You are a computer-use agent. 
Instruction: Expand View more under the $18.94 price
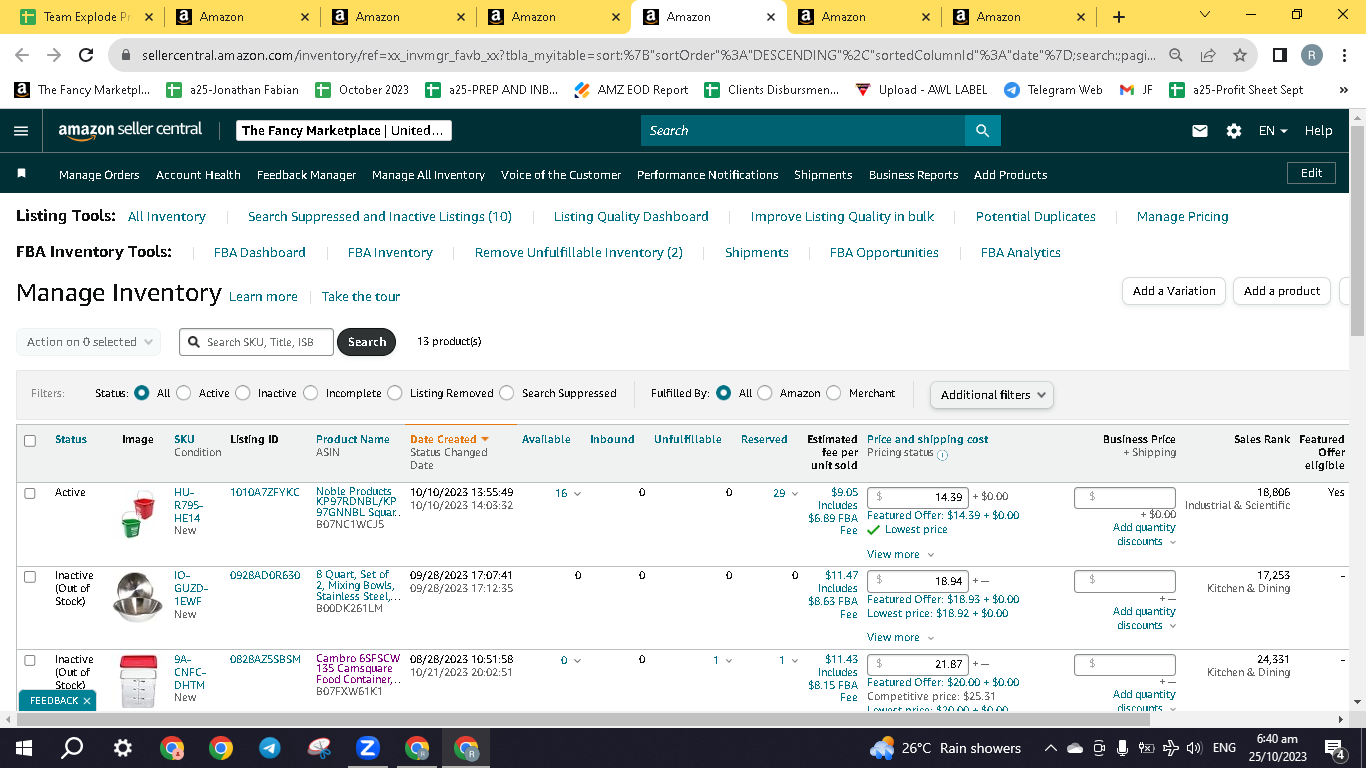point(900,637)
